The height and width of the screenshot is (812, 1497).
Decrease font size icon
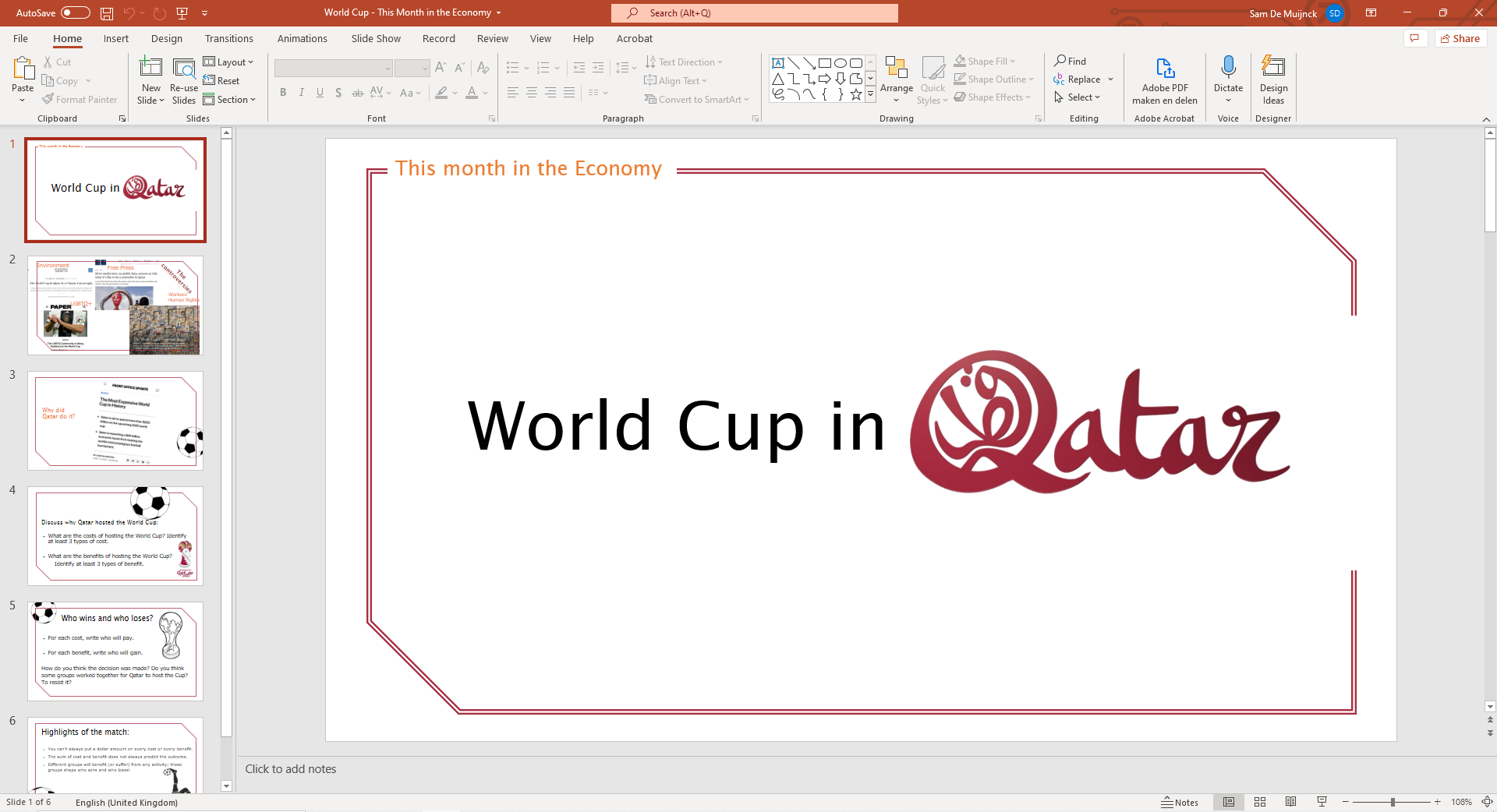coord(460,68)
